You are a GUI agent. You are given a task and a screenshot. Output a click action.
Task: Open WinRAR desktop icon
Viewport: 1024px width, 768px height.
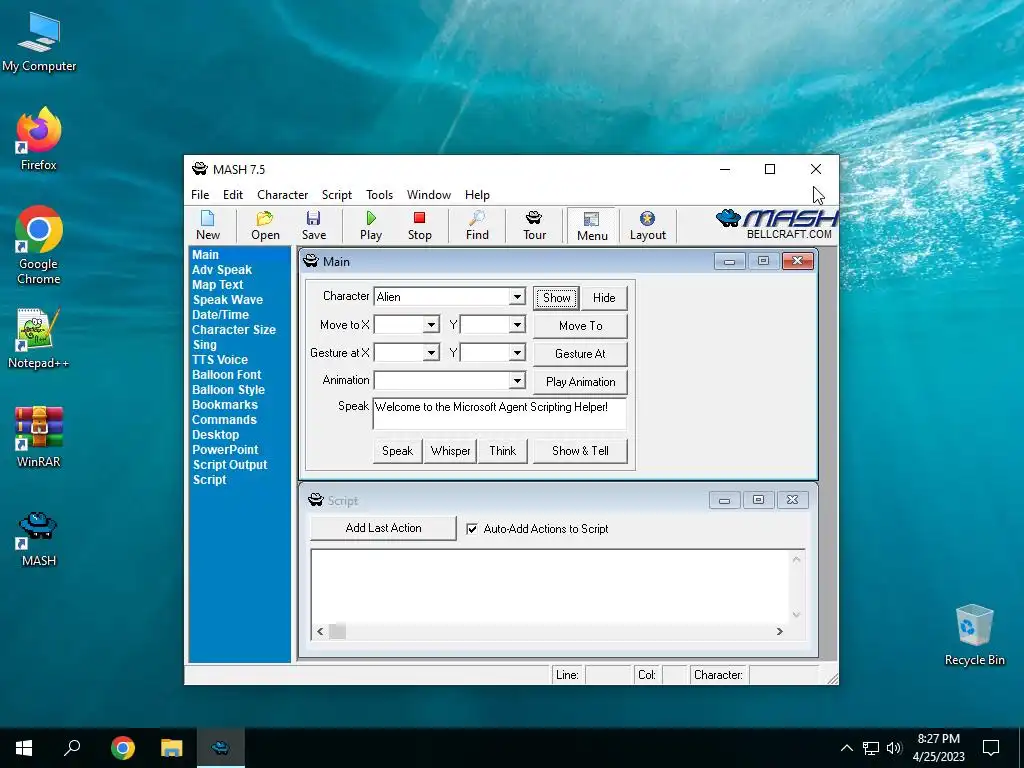point(39,436)
